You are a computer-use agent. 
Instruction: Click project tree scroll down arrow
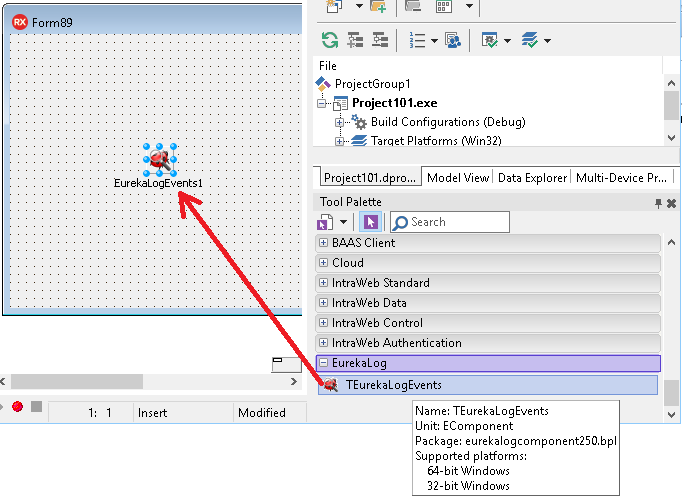coord(671,138)
